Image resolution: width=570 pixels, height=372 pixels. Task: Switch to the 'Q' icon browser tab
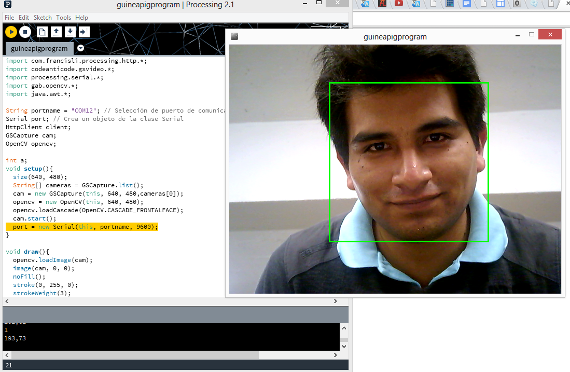517,4
